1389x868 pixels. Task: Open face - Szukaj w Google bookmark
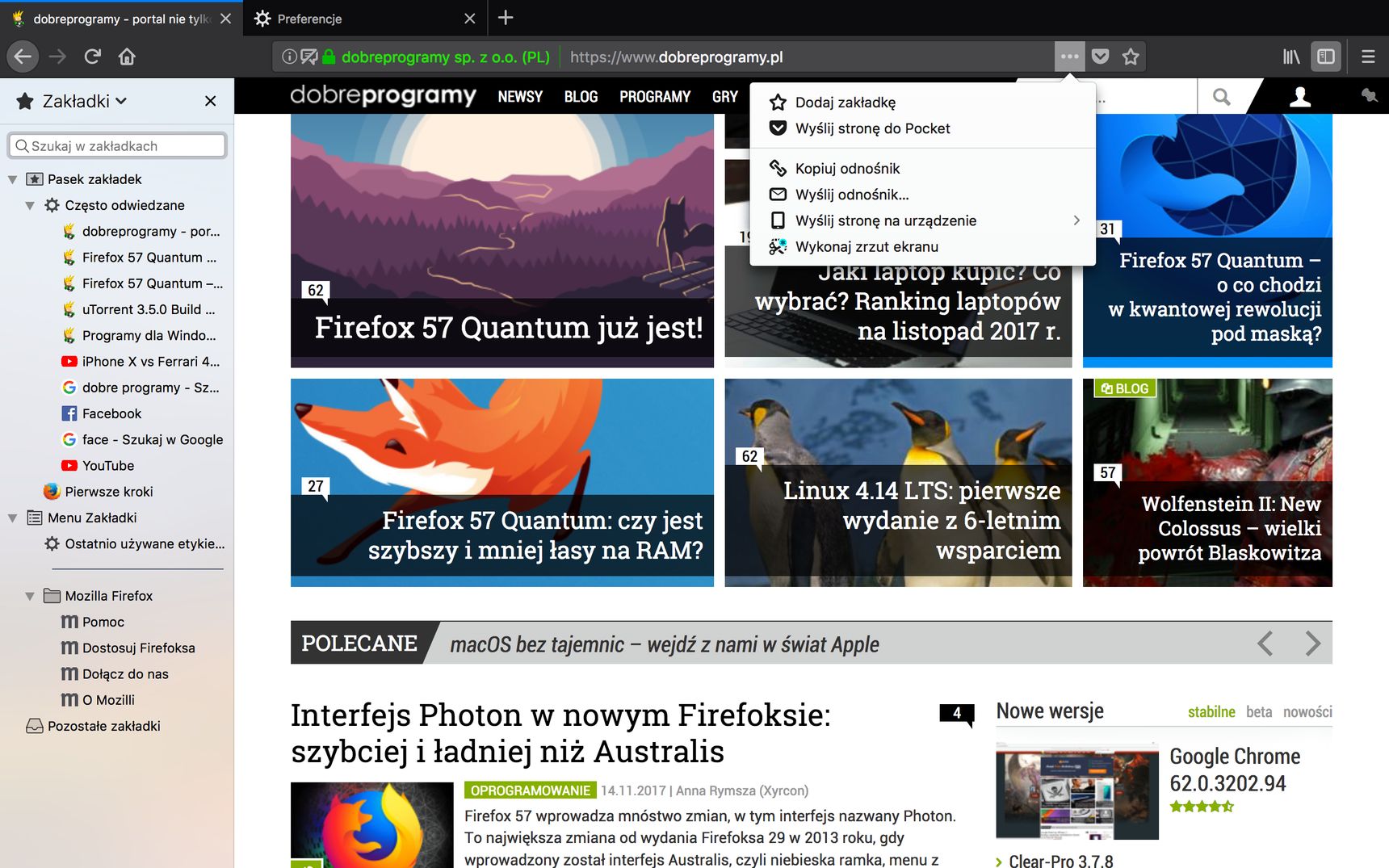tap(143, 439)
